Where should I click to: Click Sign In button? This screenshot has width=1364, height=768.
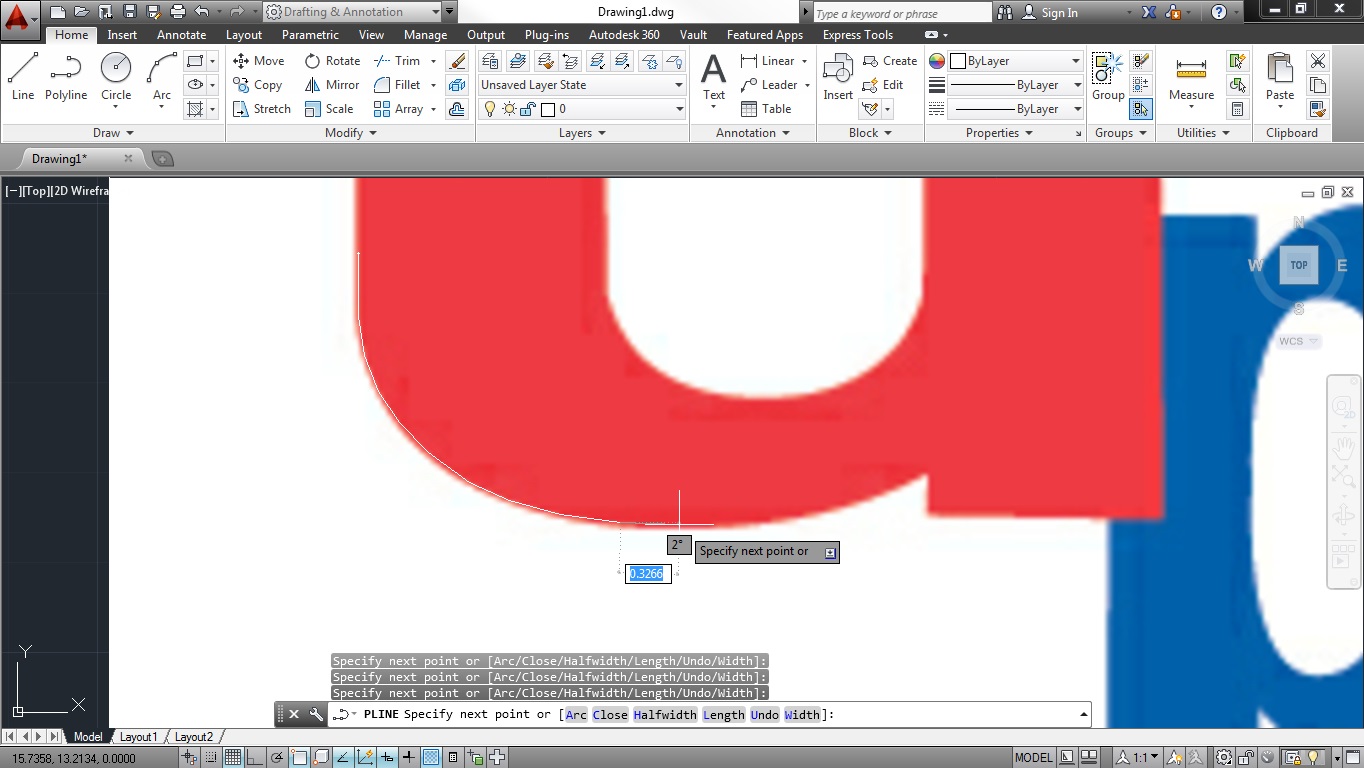1050,12
